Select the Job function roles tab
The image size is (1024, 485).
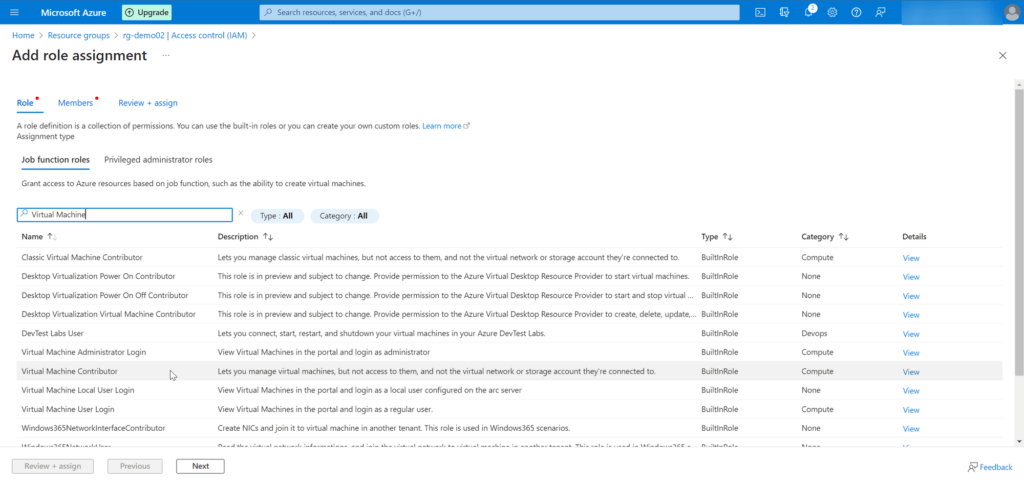pos(56,160)
